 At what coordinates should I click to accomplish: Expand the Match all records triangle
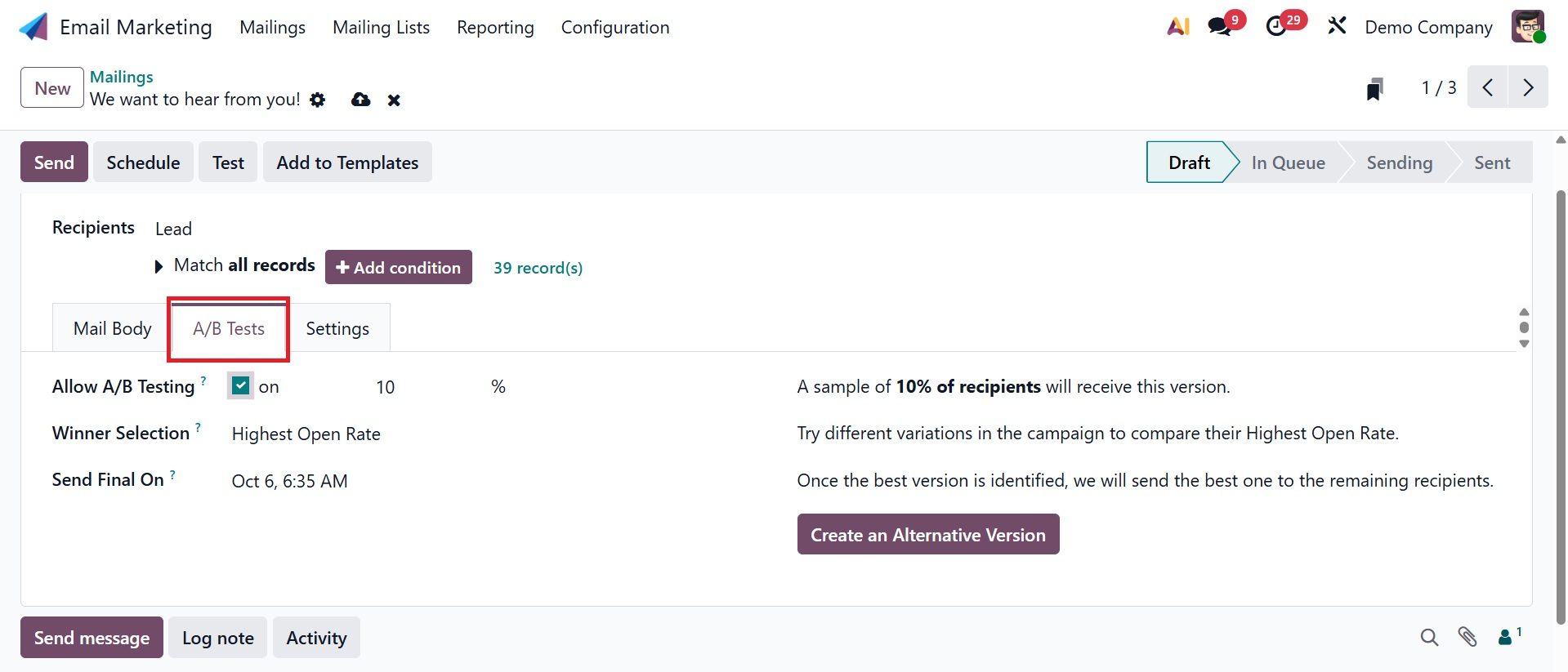coord(159,267)
